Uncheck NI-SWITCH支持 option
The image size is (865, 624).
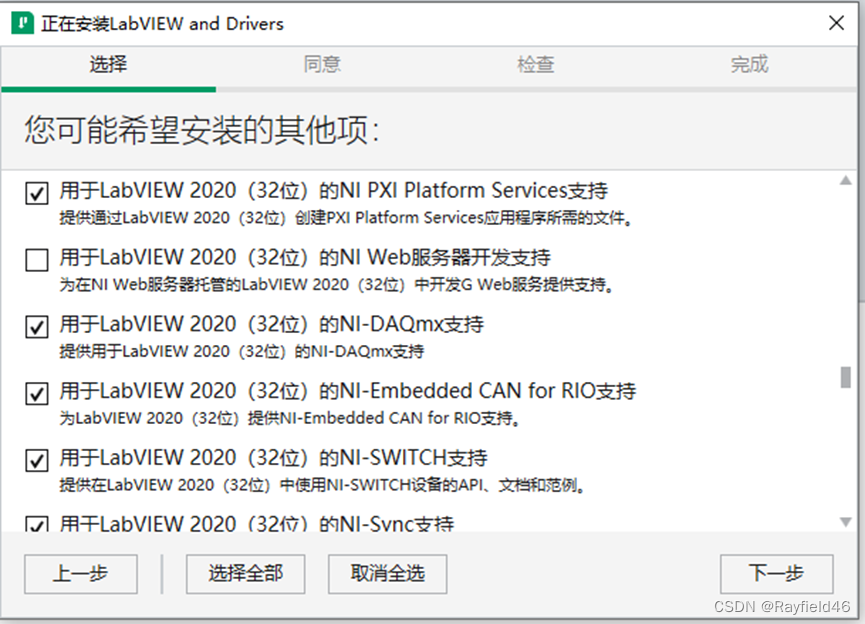point(36,460)
